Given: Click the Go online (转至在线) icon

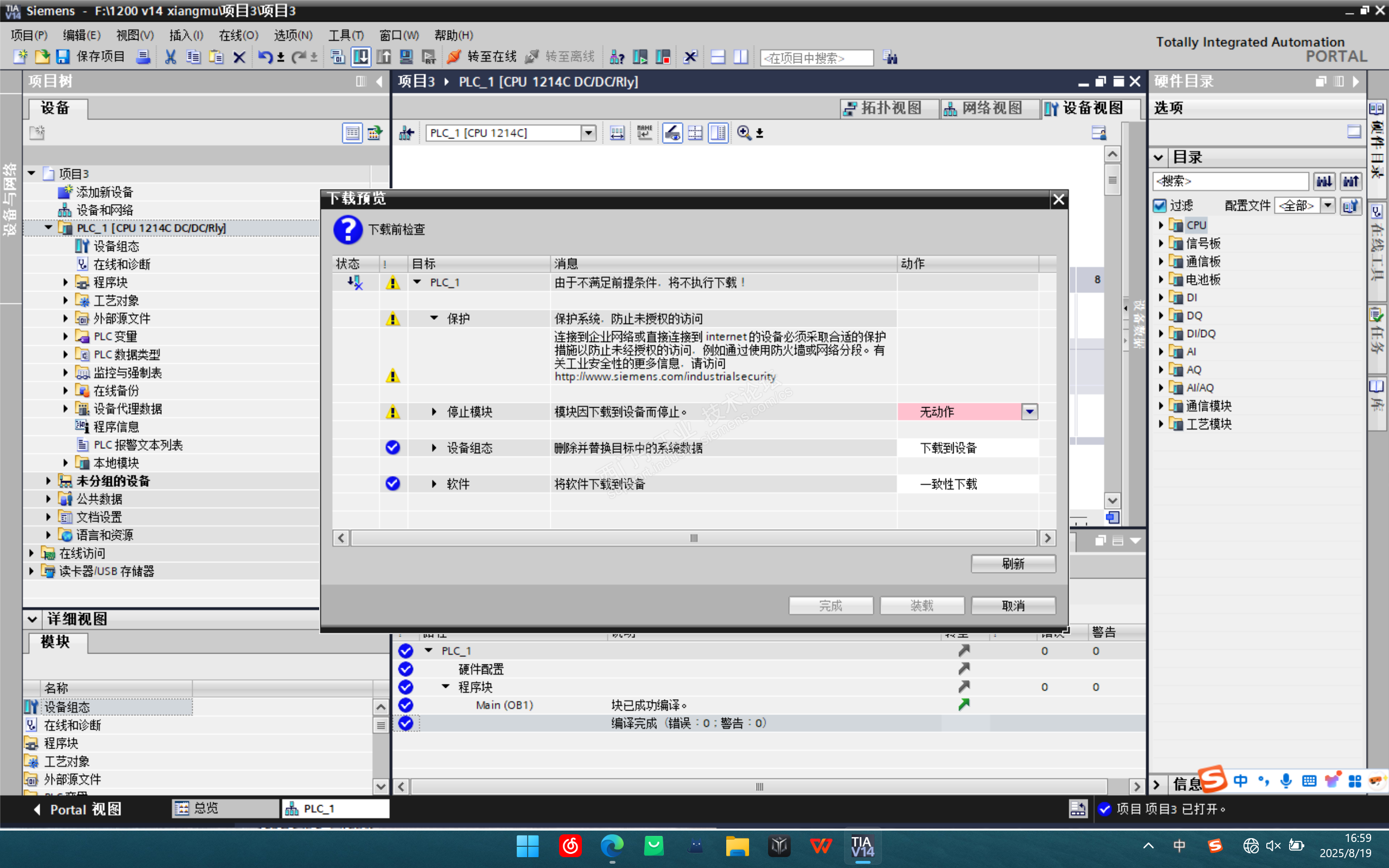Looking at the screenshot, I should click(454, 57).
